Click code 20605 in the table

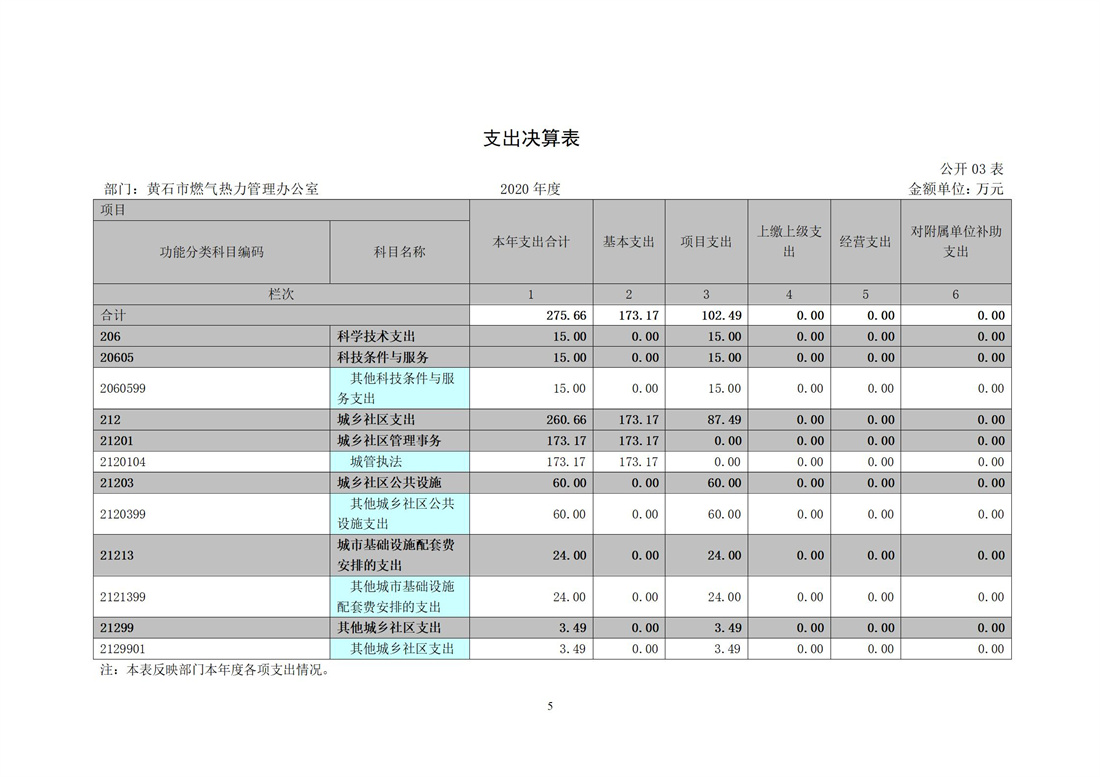pos(116,358)
